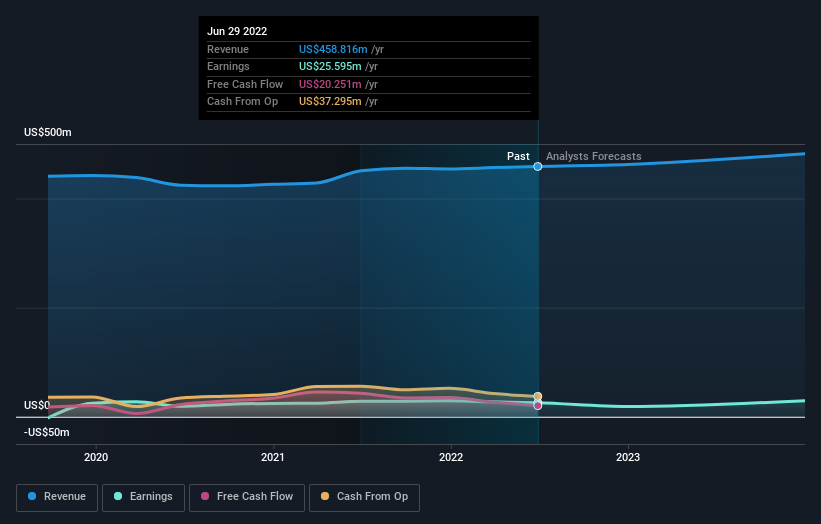Click the 2020 x-axis label
821x524 pixels.
96,457
